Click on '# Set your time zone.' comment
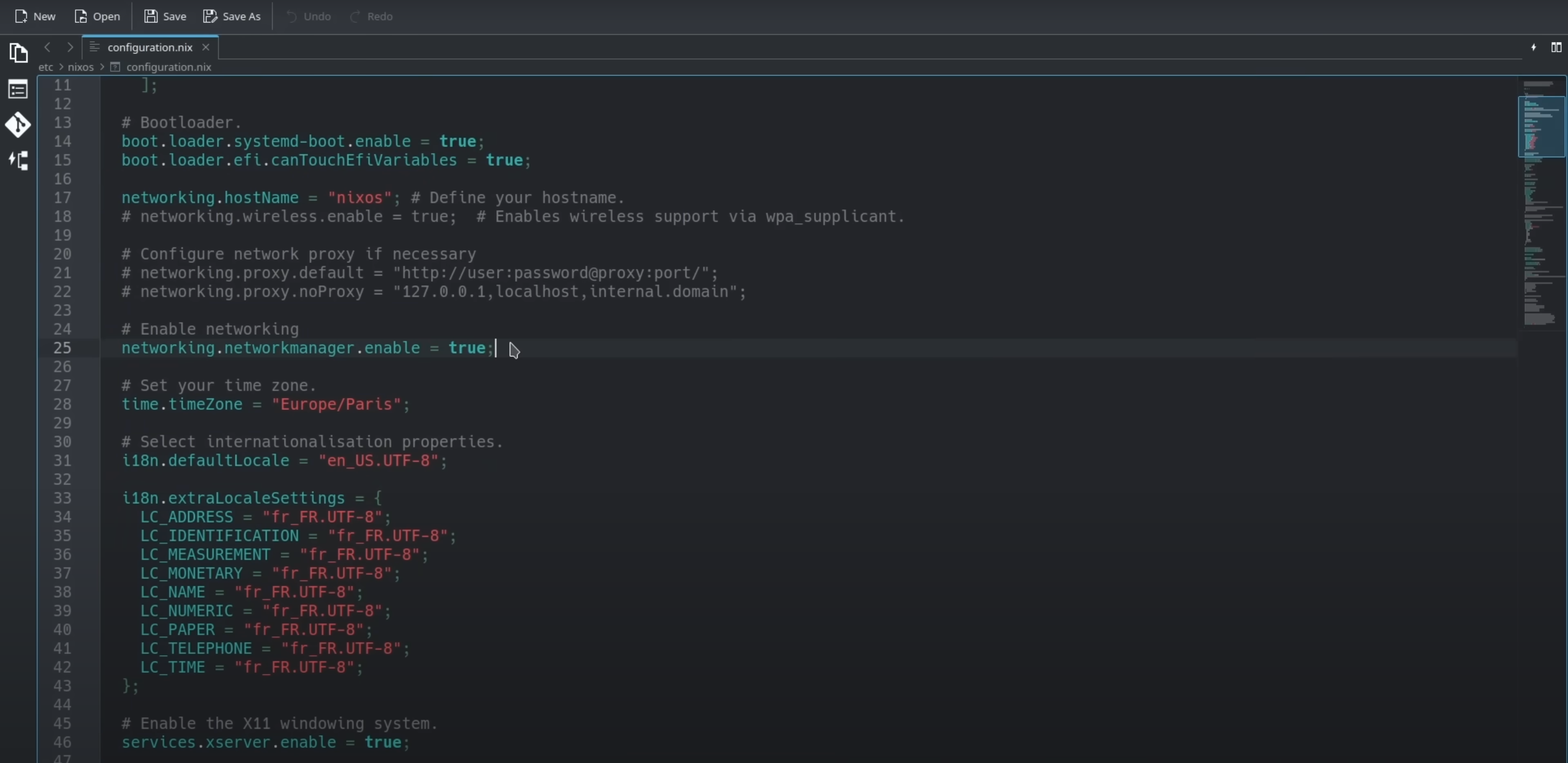Viewport: 1568px width, 763px height. click(x=219, y=386)
